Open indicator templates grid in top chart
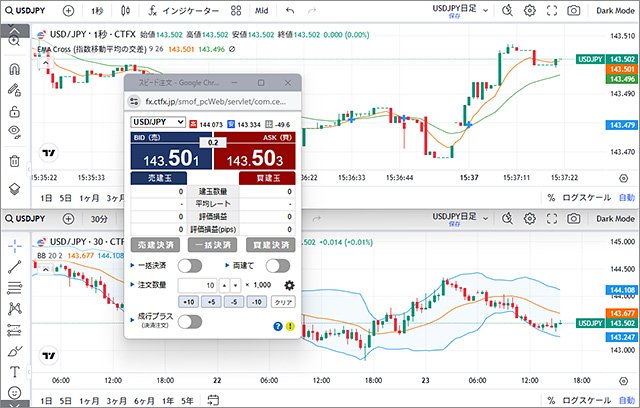The height and width of the screenshot is (408, 640). [x=236, y=11]
